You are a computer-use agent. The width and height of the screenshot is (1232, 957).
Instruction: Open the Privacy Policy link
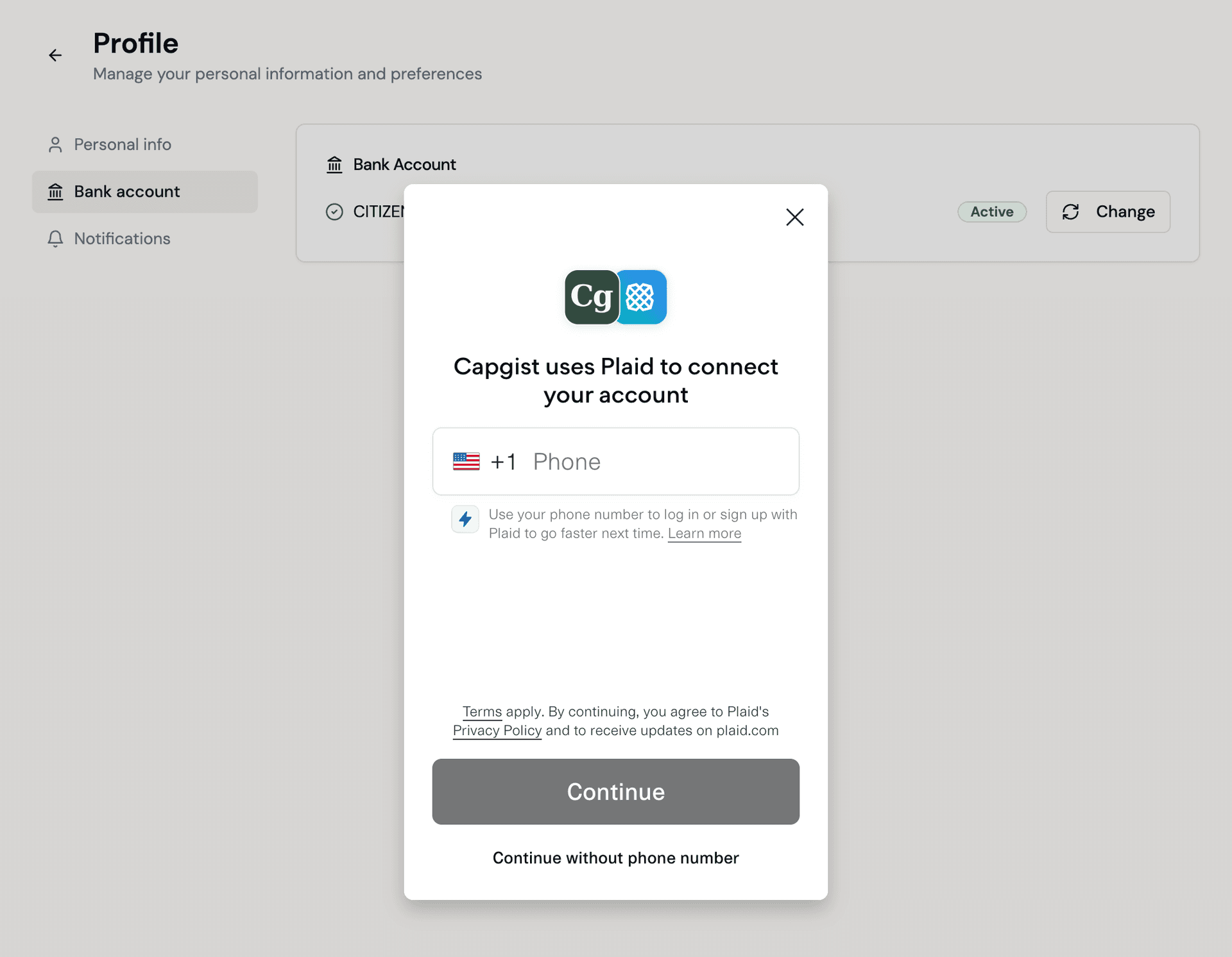[x=497, y=731]
